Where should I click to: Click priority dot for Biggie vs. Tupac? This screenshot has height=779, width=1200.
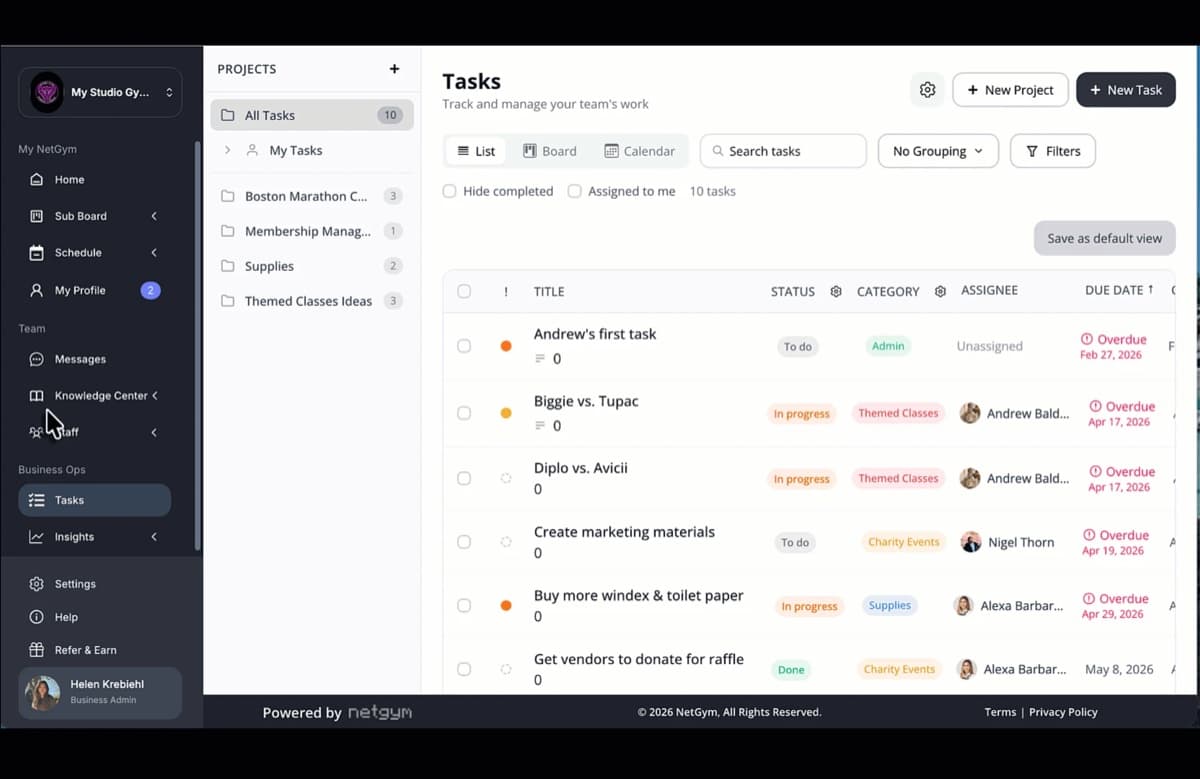[x=506, y=413]
